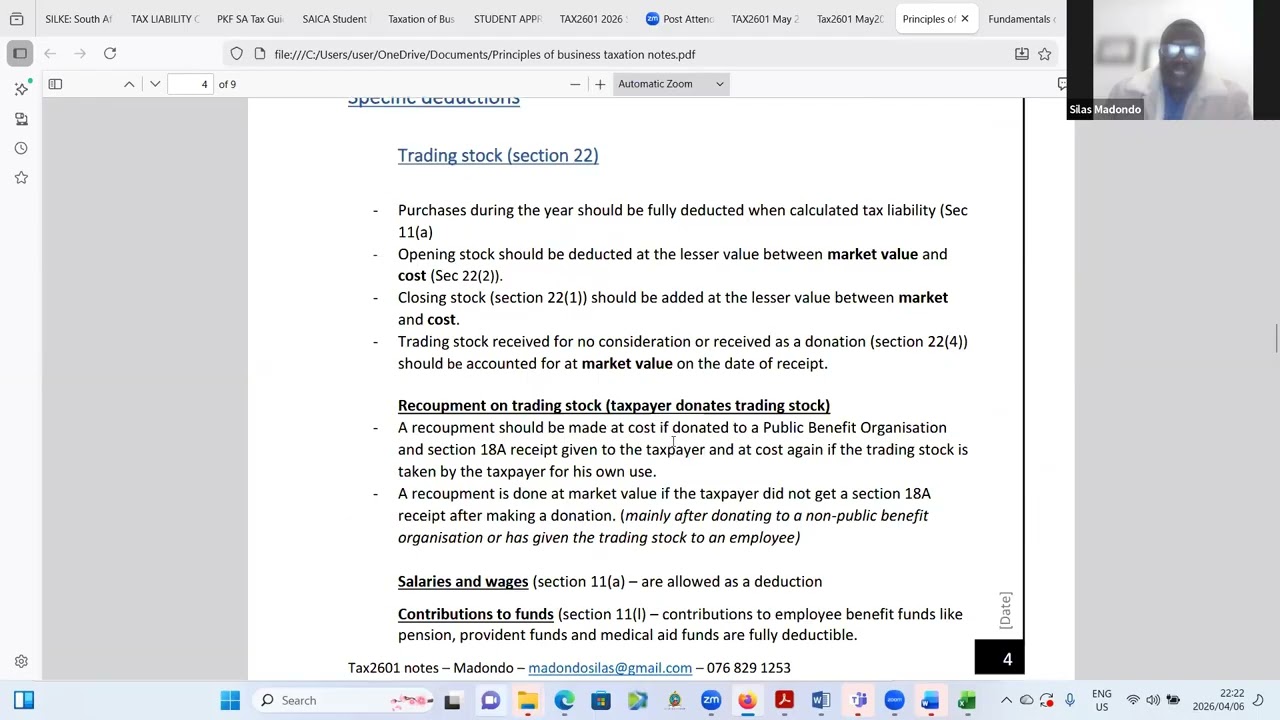Switch to the SAICA Student tab

[x=335, y=19]
